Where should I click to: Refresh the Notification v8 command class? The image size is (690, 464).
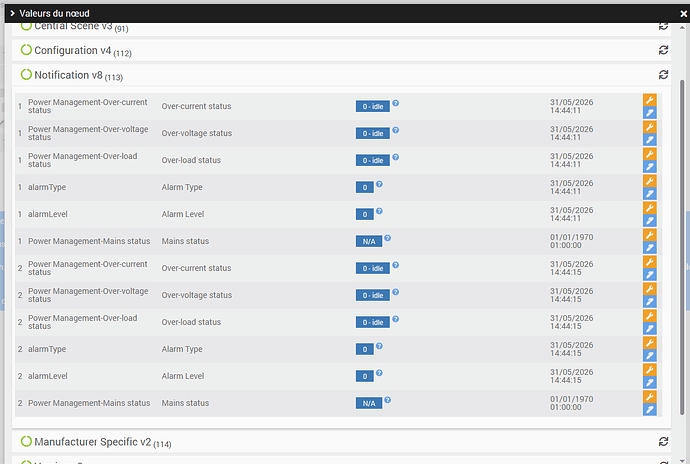click(663, 75)
